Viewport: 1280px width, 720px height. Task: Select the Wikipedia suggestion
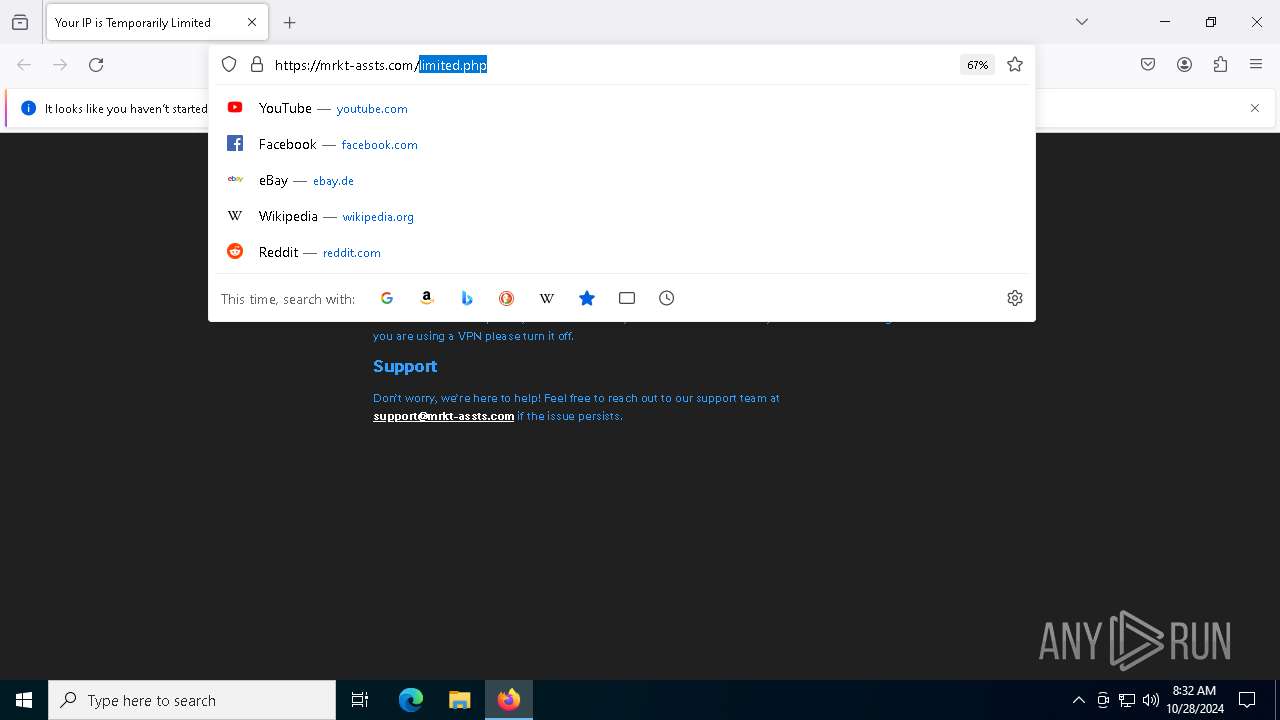[622, 216]
